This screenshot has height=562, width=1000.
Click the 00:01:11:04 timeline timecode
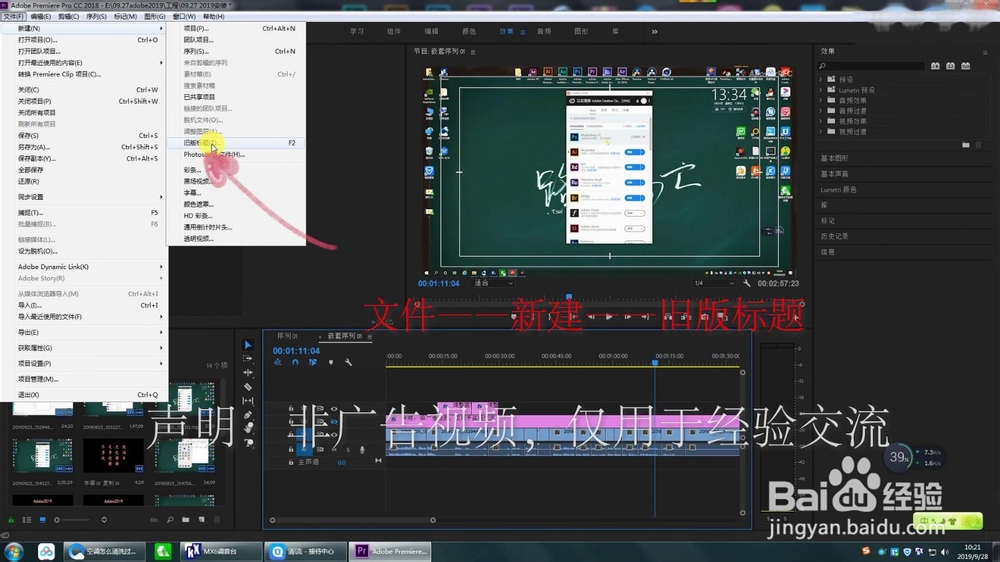point(296,351)
